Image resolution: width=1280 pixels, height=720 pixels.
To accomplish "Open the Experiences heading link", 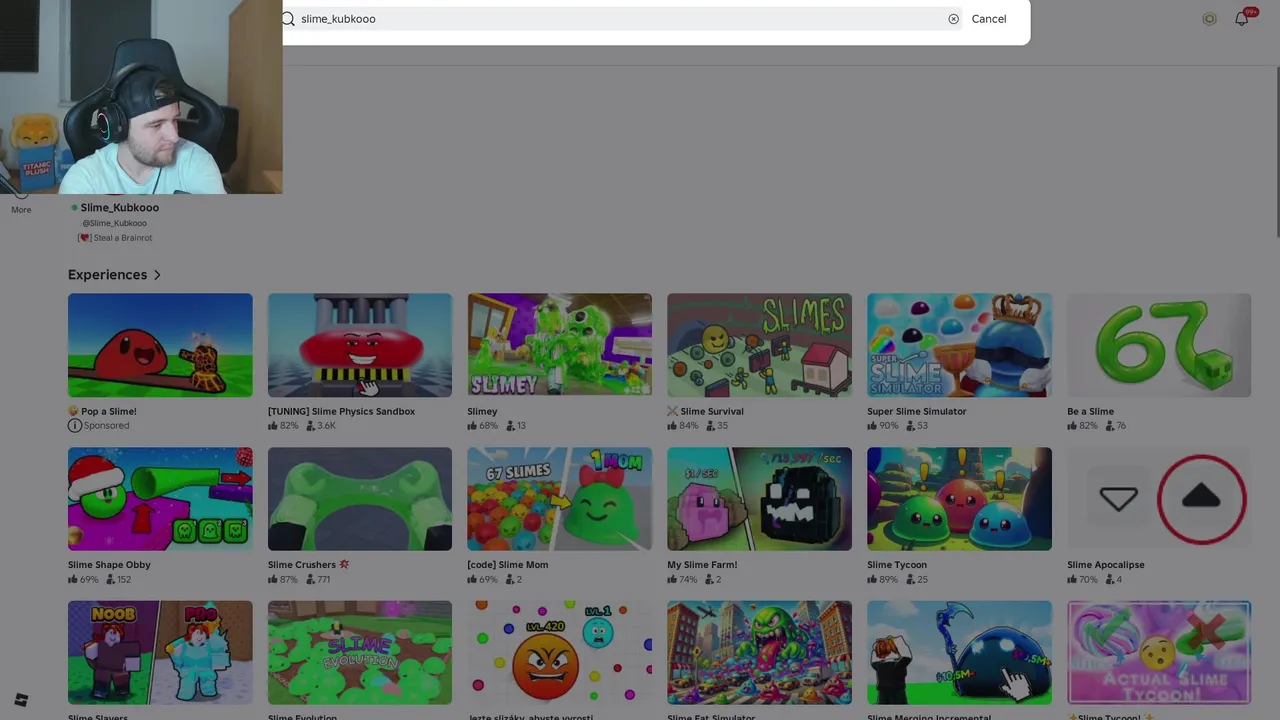I will (x=107, y=274).
